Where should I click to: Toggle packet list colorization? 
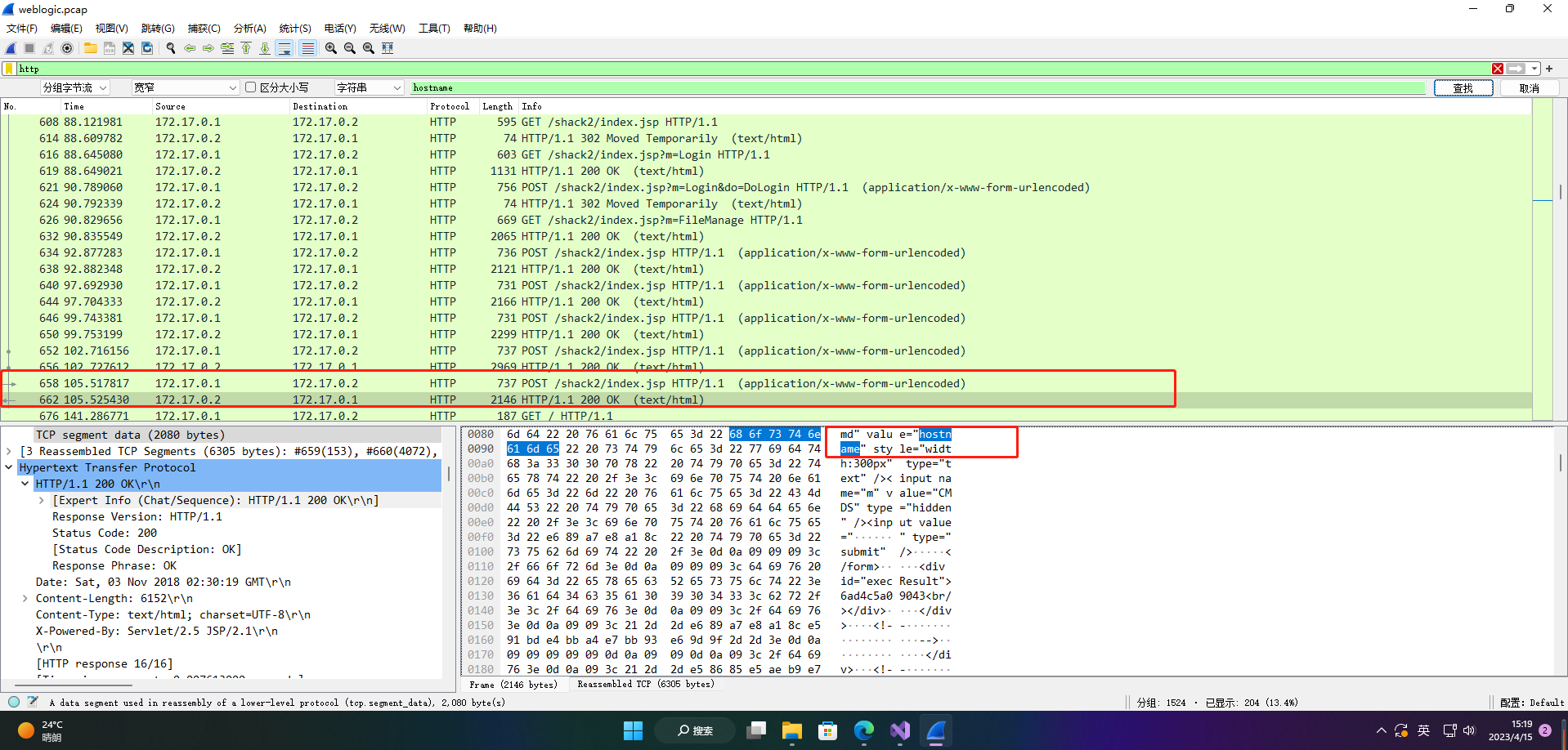pos(307,48)
